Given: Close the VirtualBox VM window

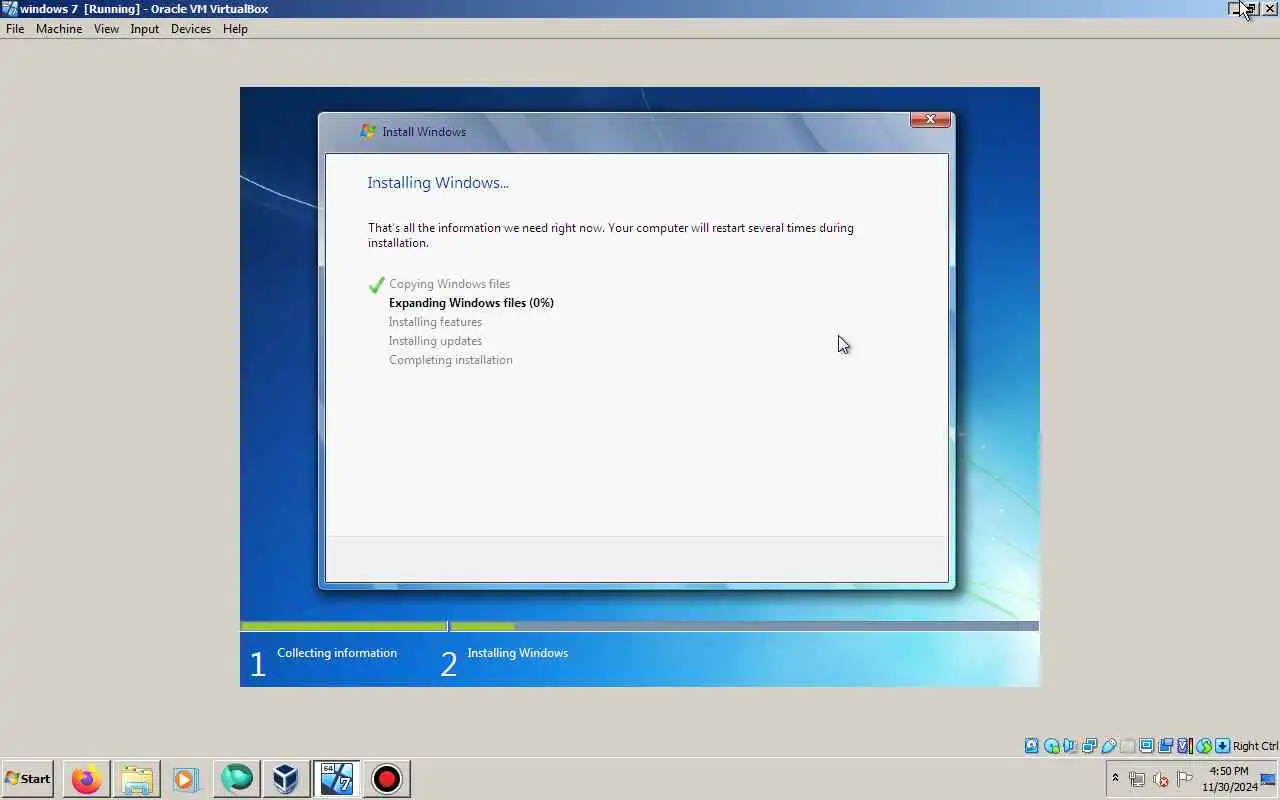Looking at the screenshot, I should [1270, 9].
